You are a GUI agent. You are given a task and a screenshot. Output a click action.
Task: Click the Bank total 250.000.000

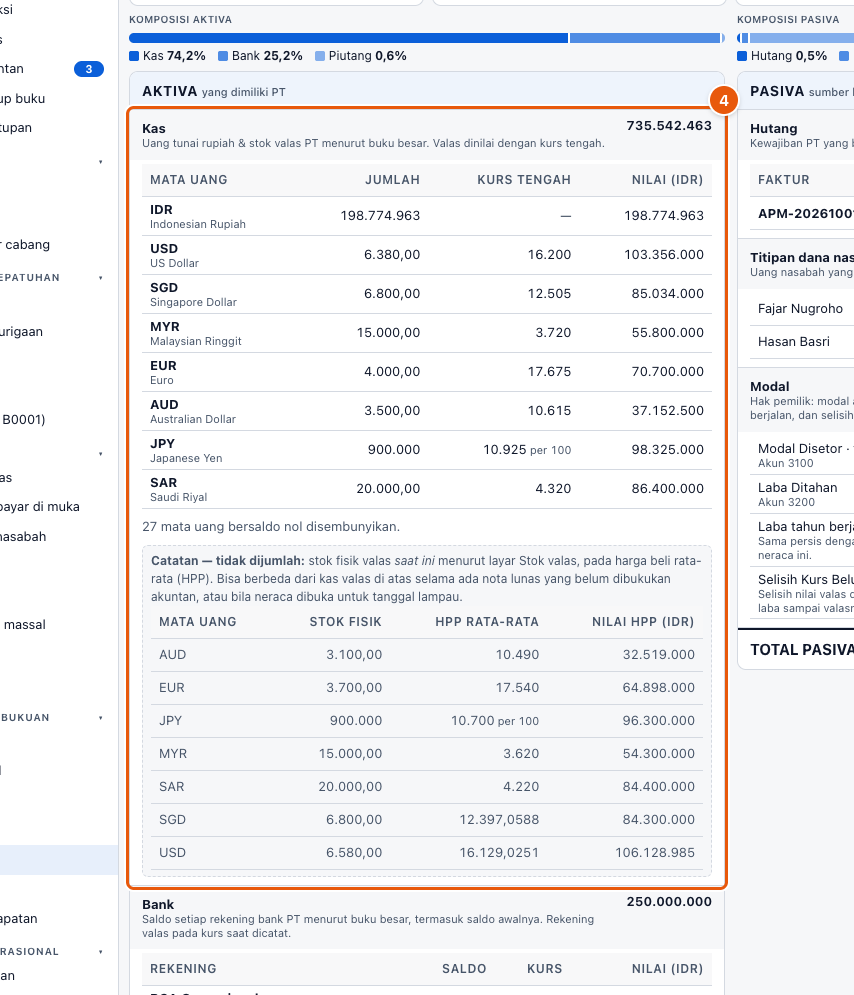point(669,902)
